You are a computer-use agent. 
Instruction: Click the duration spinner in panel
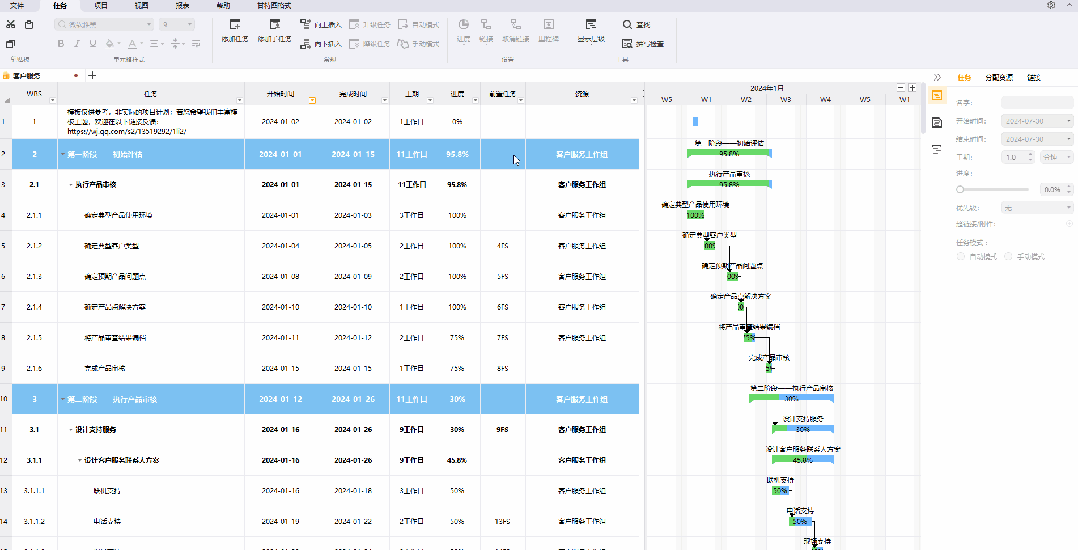click(x=1030, y=157)
